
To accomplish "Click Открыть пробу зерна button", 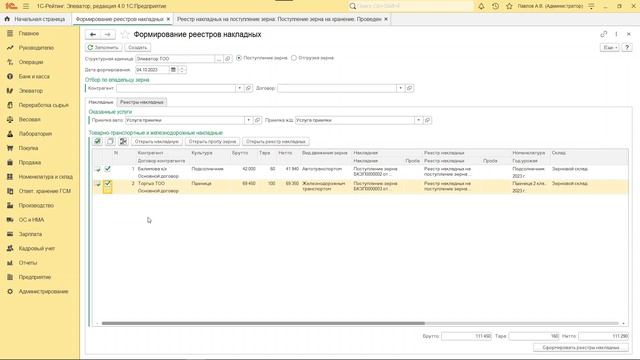I will (212, 142).
